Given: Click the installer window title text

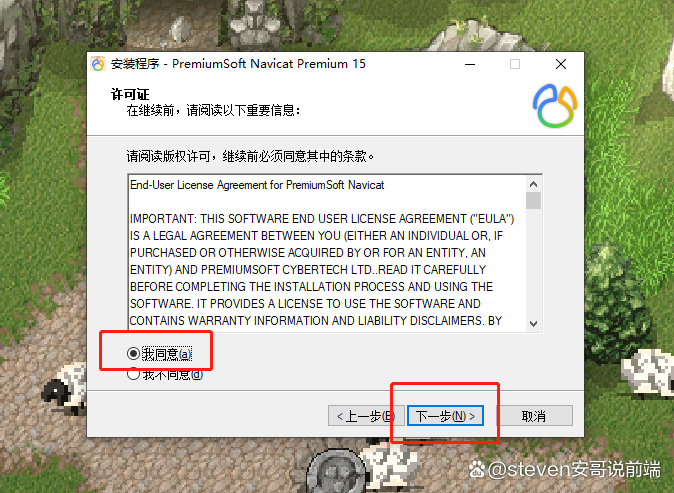Looking at the screenshot, I should (x=238, y=64).
